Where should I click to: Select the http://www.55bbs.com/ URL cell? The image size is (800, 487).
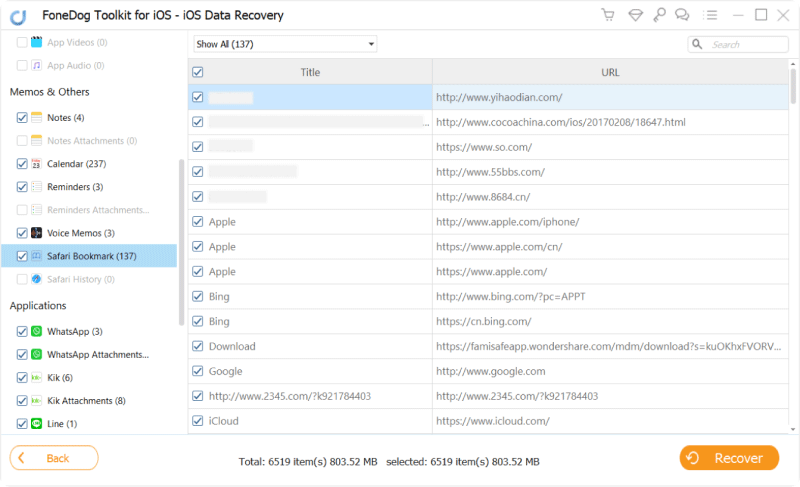click(x=610, y=172)
